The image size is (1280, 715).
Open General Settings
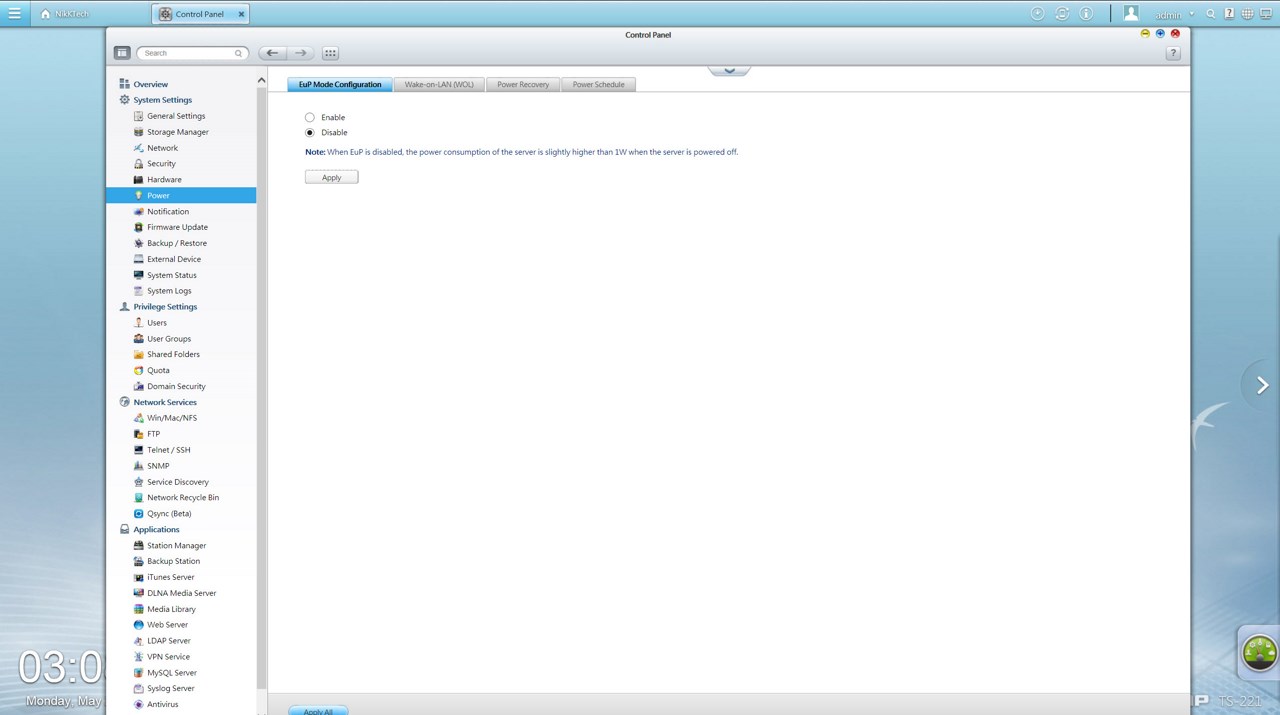click(176, 116)
